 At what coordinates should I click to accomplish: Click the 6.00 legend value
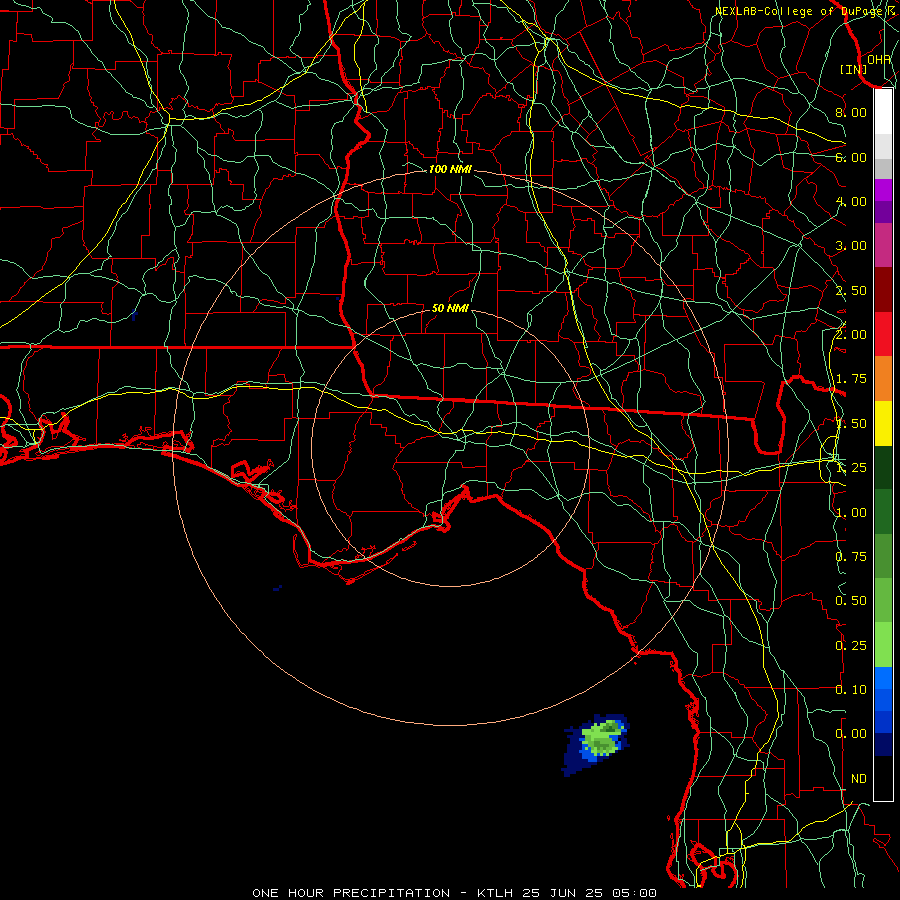(851, 157)
